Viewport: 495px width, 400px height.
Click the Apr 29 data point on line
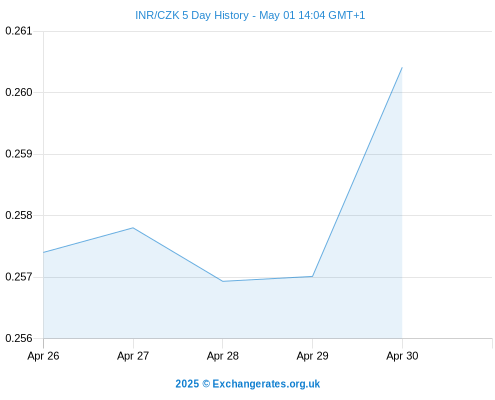pos(312,276)
